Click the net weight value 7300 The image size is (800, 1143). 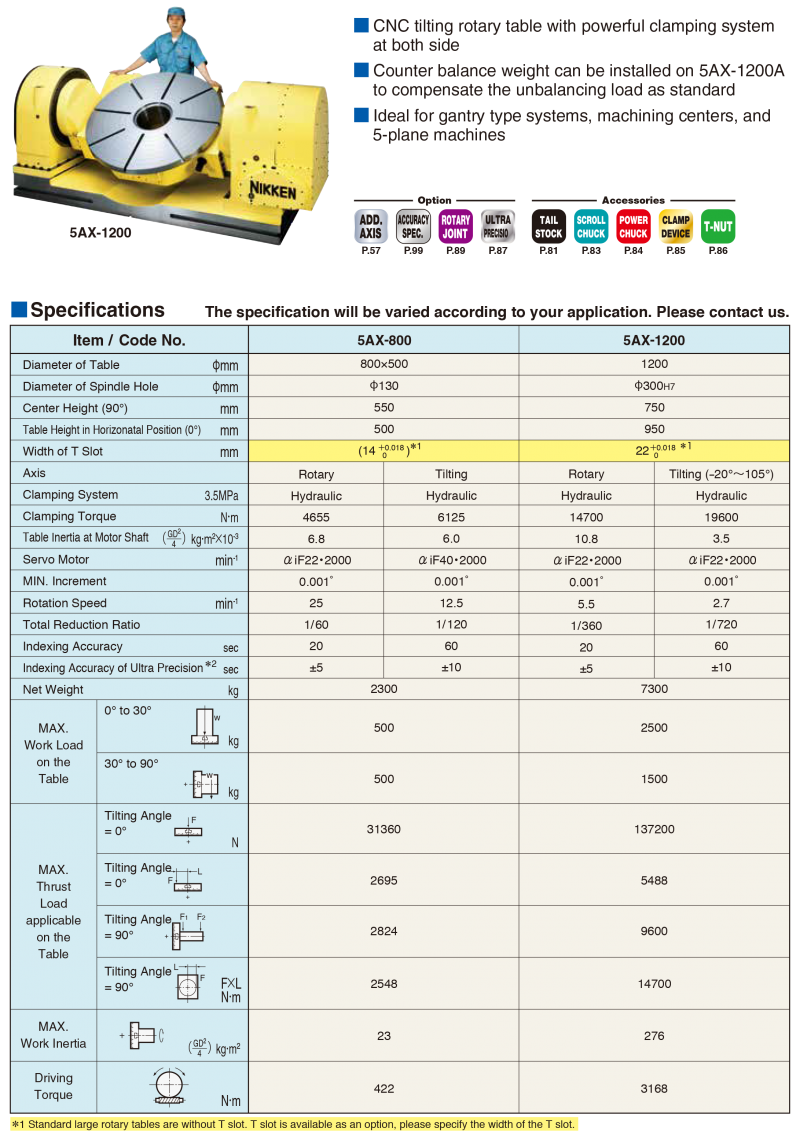click(654, 689)
